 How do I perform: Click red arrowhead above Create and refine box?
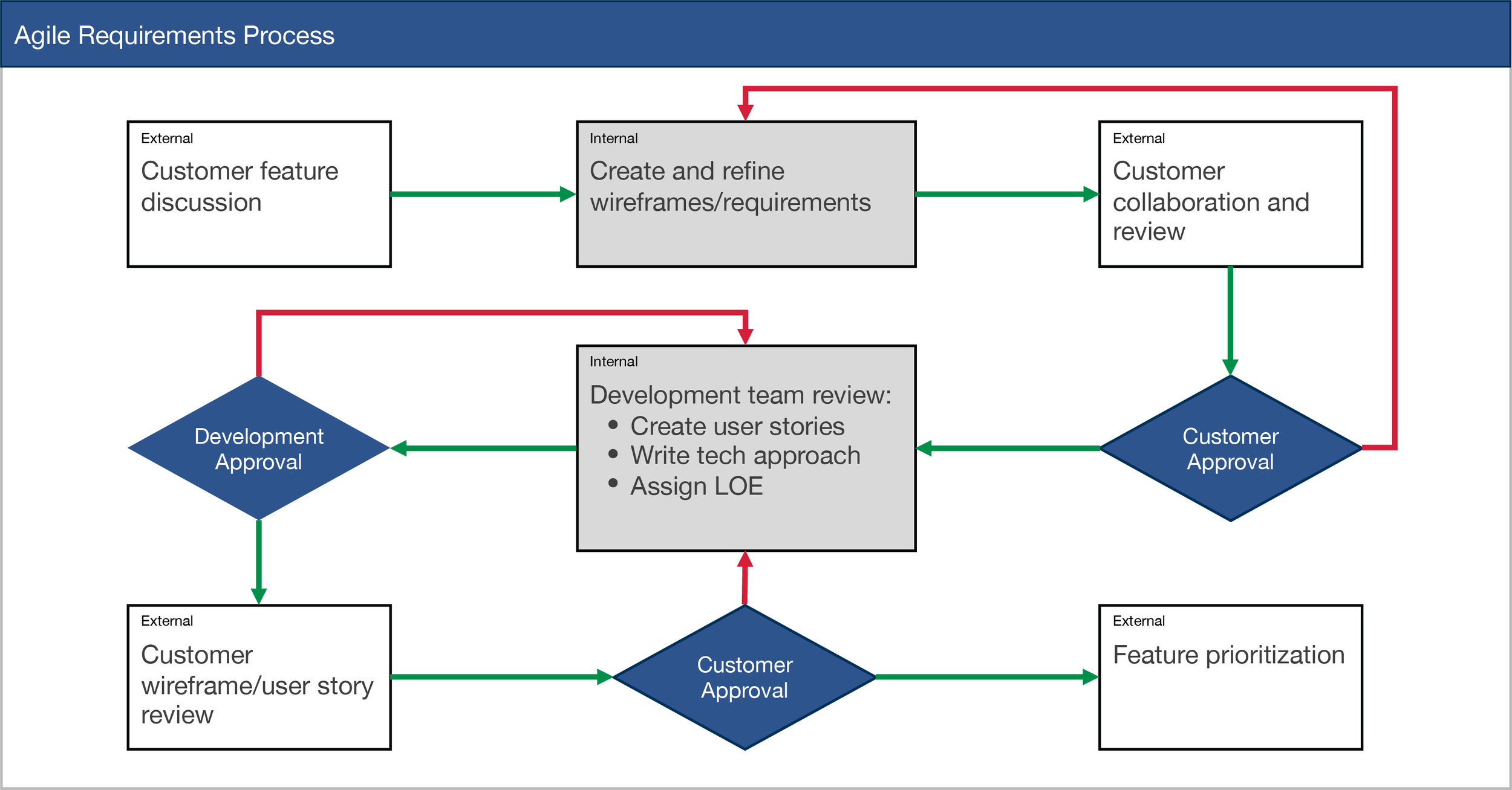pos(745,112)
